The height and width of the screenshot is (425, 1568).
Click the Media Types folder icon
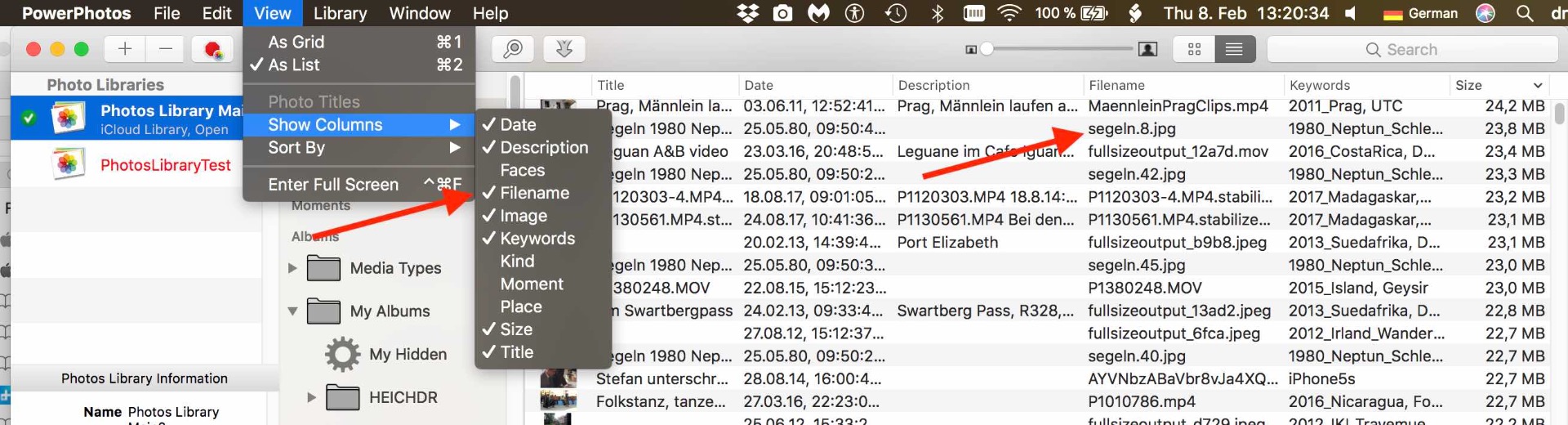pyautogui.click(x=323, y=268)
